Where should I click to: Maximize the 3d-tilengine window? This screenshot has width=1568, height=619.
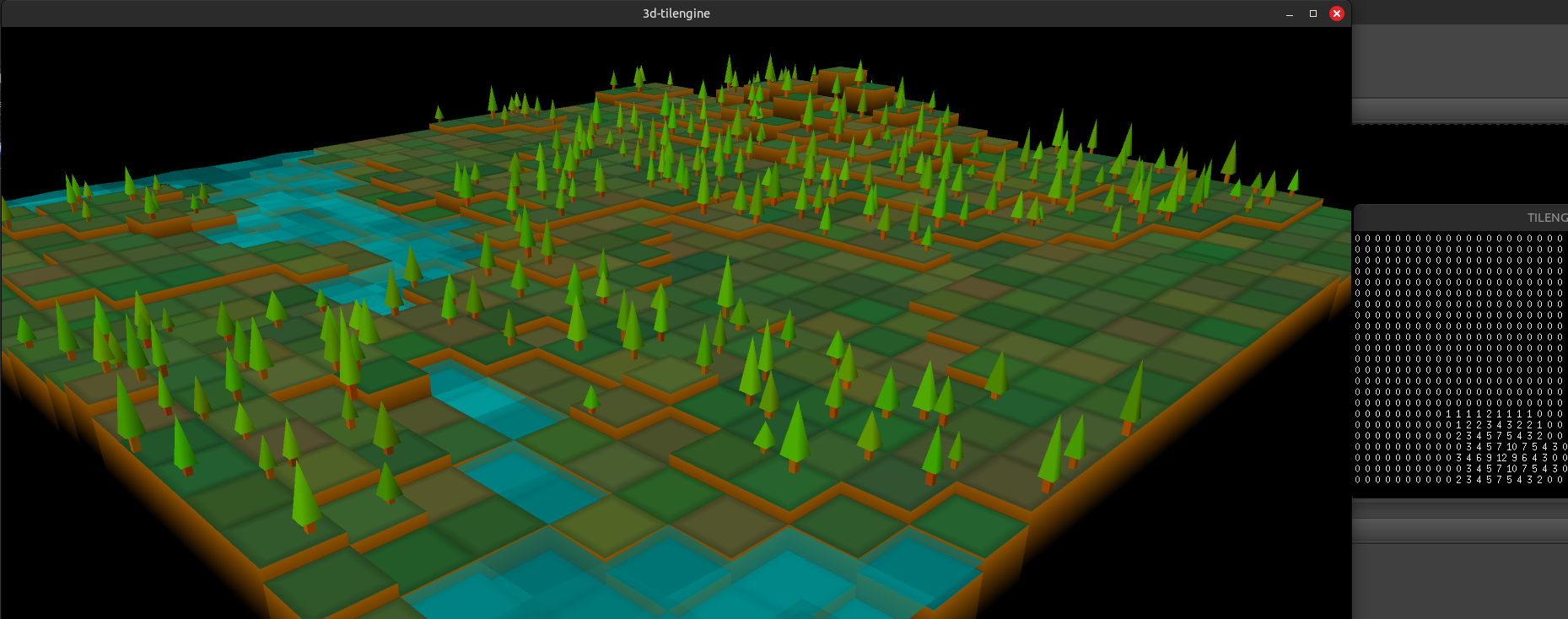1313,13
